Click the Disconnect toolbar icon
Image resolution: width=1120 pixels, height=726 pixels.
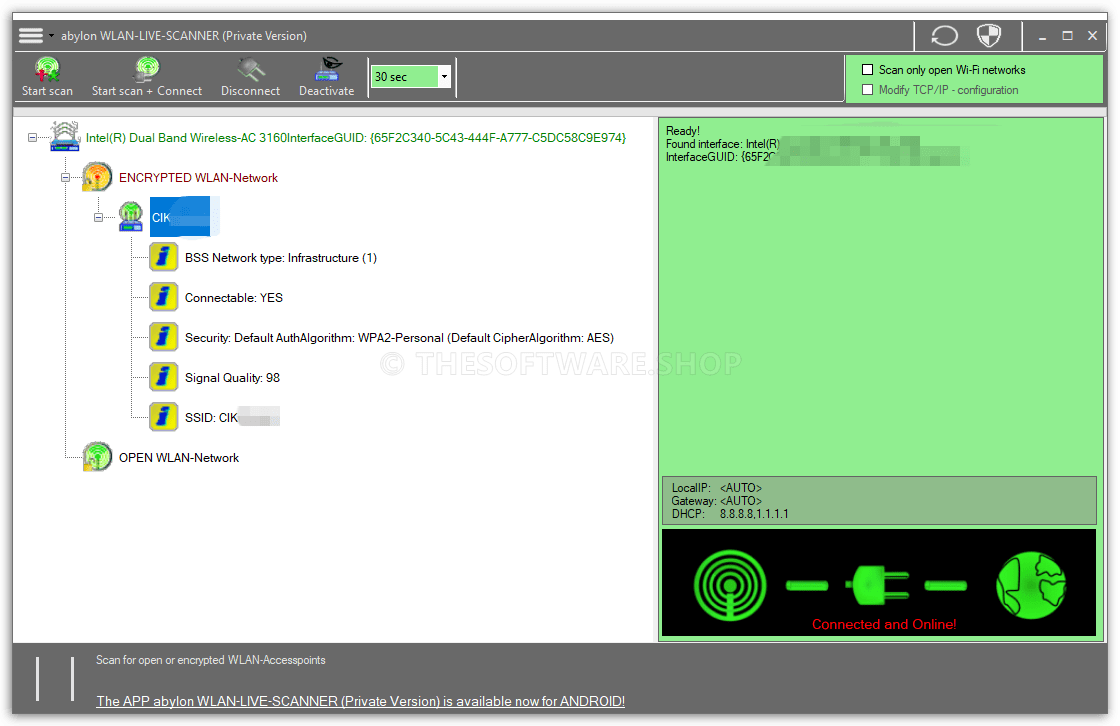pyautogui.click(x=250, y=71)
